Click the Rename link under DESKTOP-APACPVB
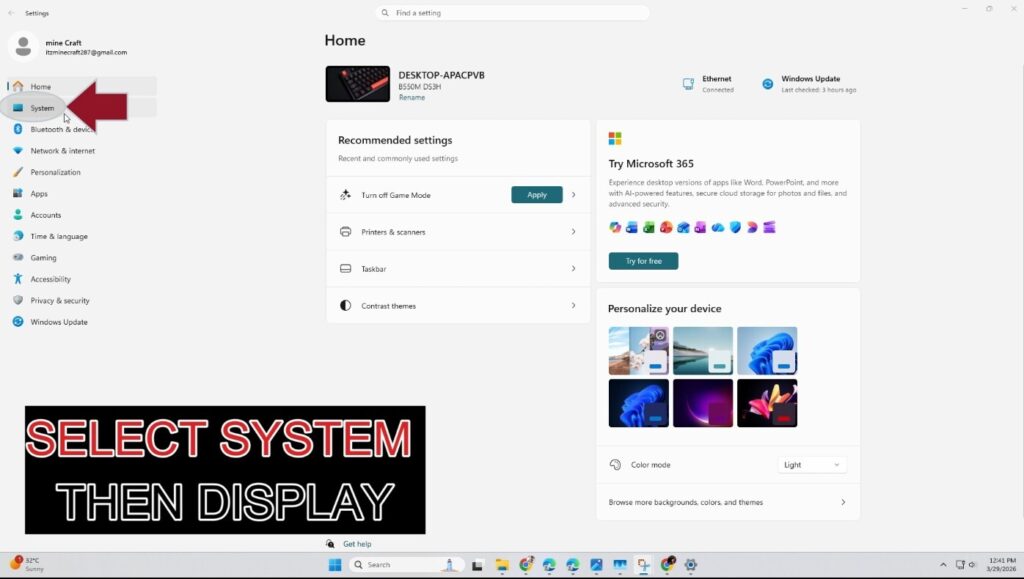Viewport: 1024px width, 579px height. [411, 97]
